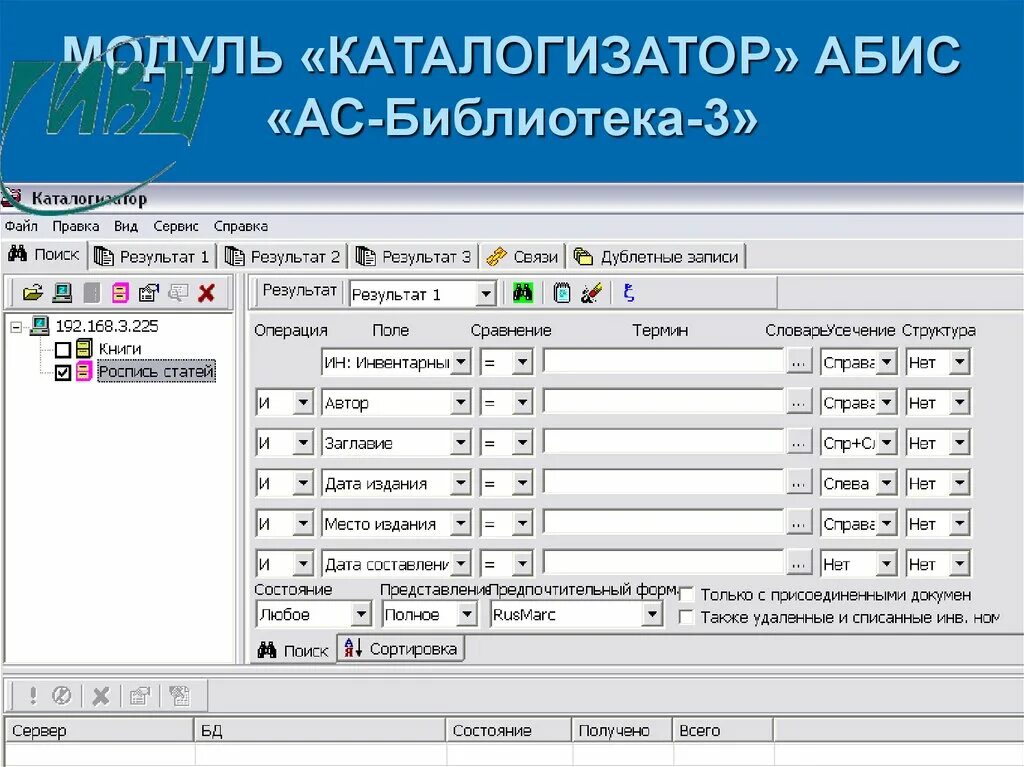Open dictionary button in Место издания row
This screenshot has height=767, width=1024.
pyautogui.click(x=798, y=524)
